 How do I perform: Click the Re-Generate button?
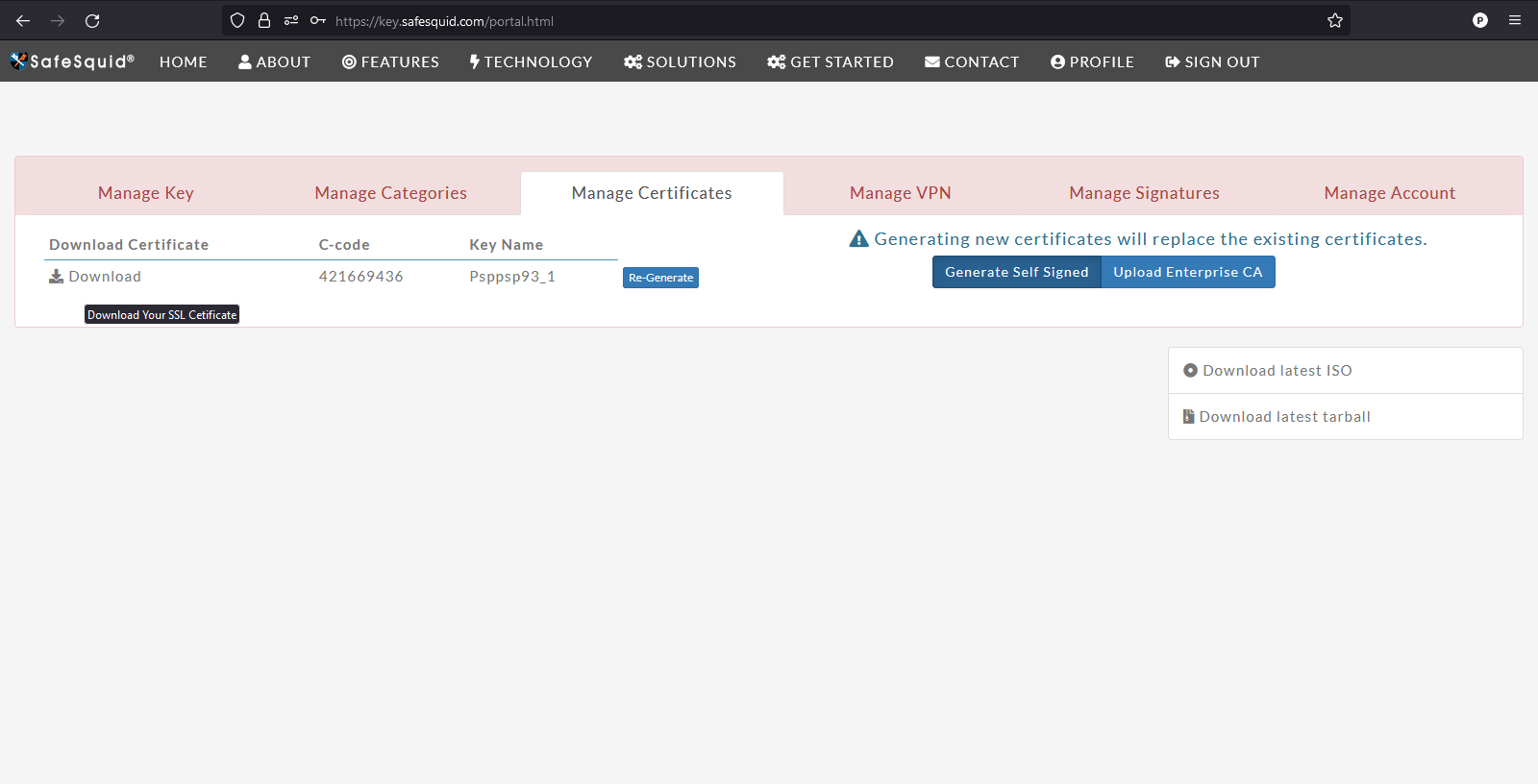(660, 278)
